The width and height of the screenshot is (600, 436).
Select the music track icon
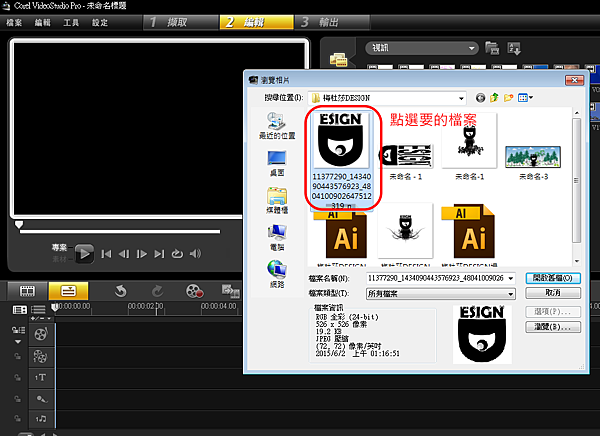coord(41,419)
